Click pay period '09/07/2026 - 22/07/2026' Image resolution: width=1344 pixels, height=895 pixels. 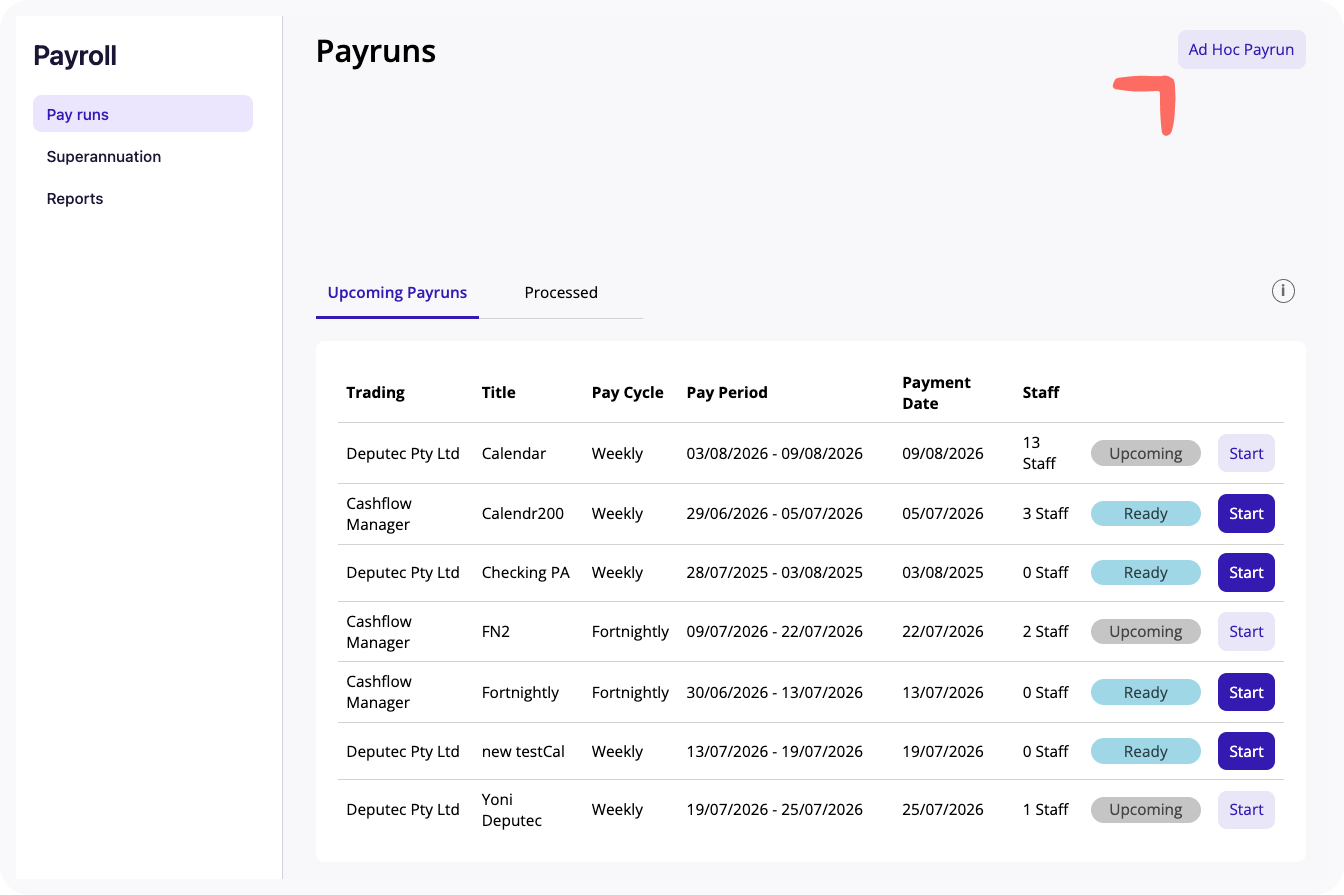tap(774, 631)
